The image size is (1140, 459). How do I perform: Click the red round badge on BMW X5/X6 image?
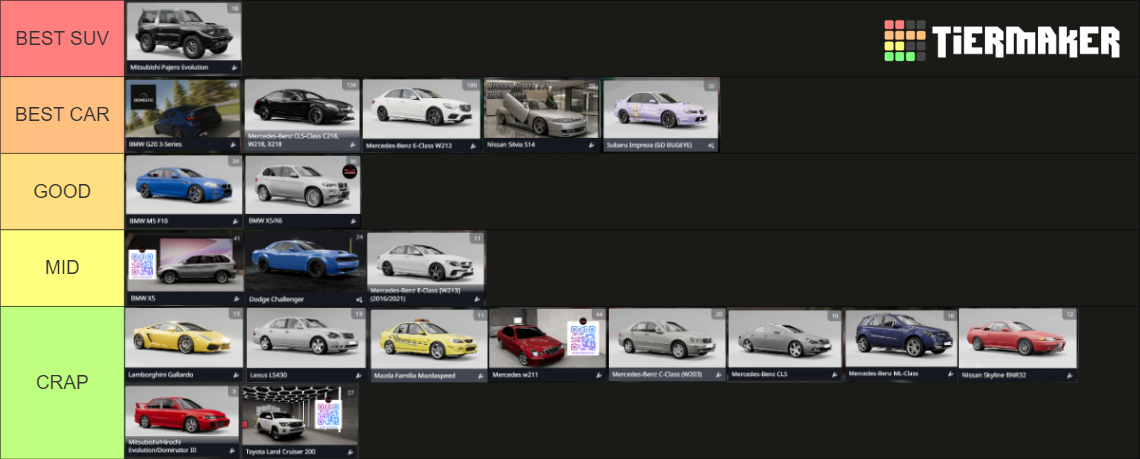tap(350, 172)
